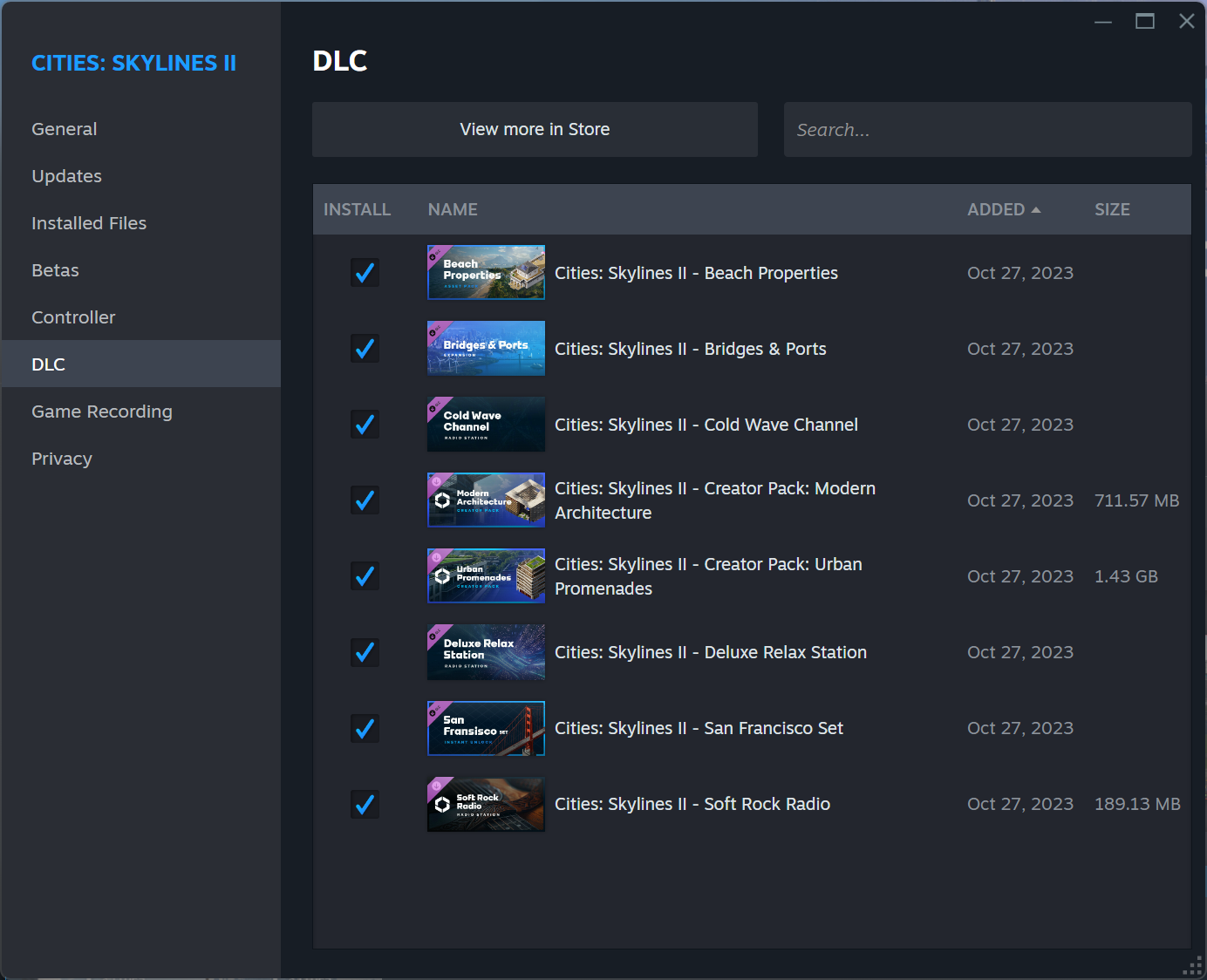
Task: Open the Deluxe Relax Station thumbnail
Action: (x=486, y=652)
